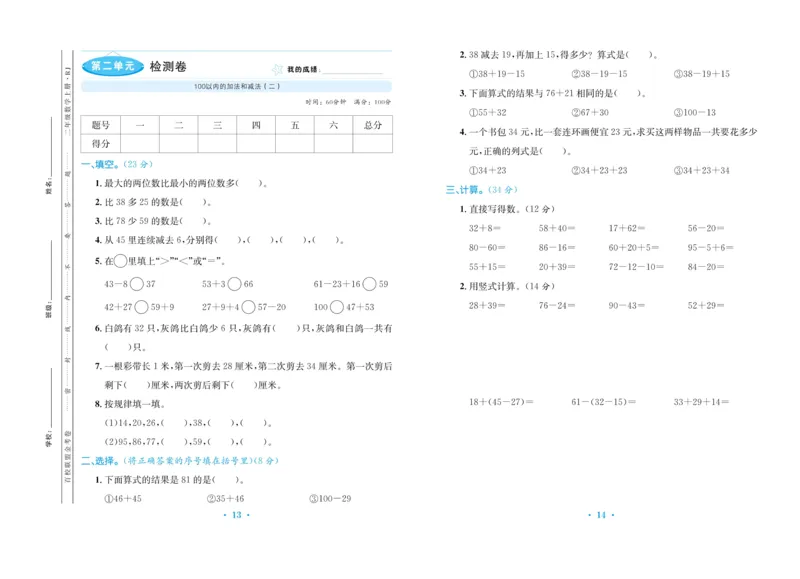This screenshot has width=800, height=579.
Task: Switch to the 100以内的加法和减法（二）subtitle banner
Action: pyautogui.click(x=238, y=84)
